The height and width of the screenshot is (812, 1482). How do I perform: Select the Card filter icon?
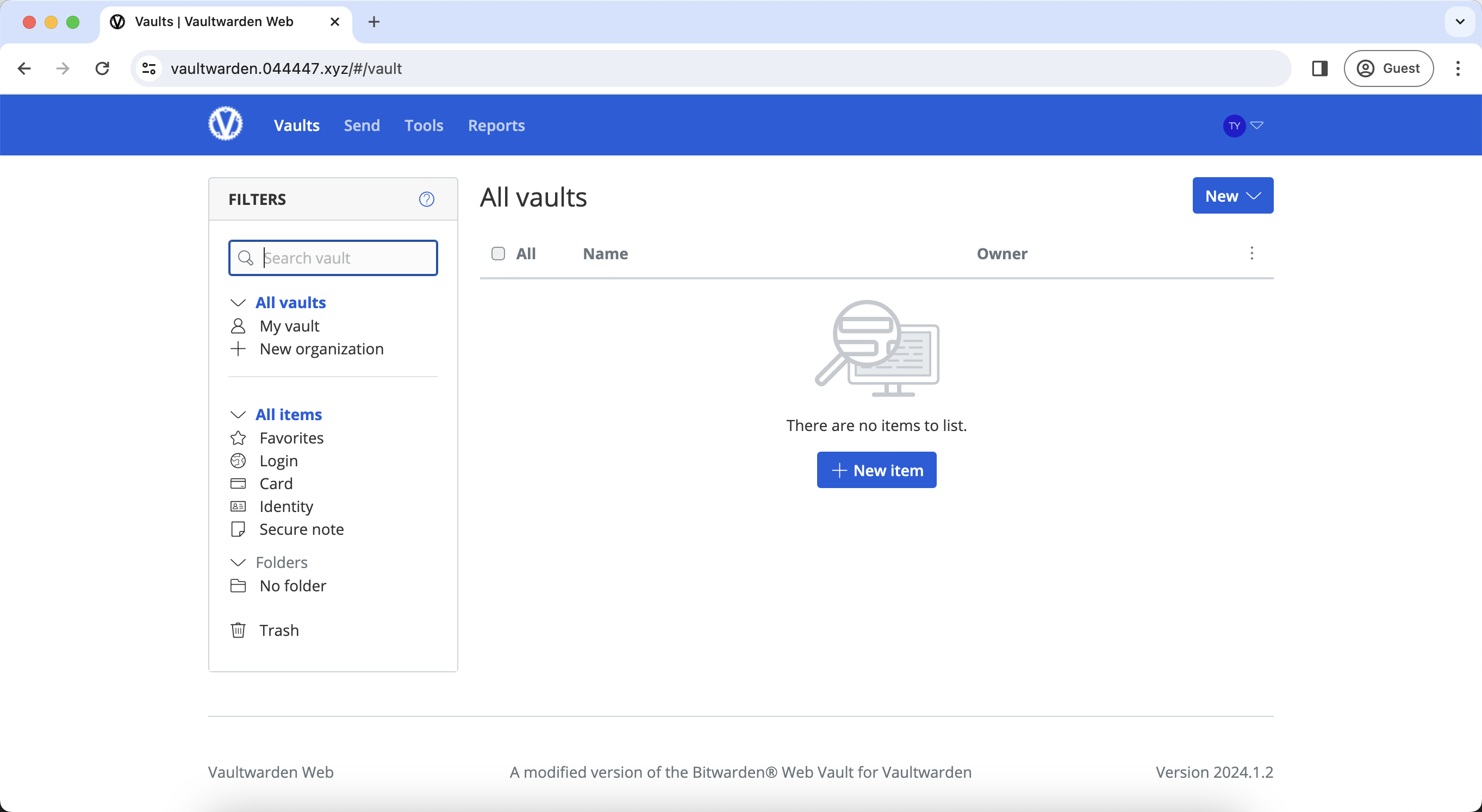pos(238,484)
